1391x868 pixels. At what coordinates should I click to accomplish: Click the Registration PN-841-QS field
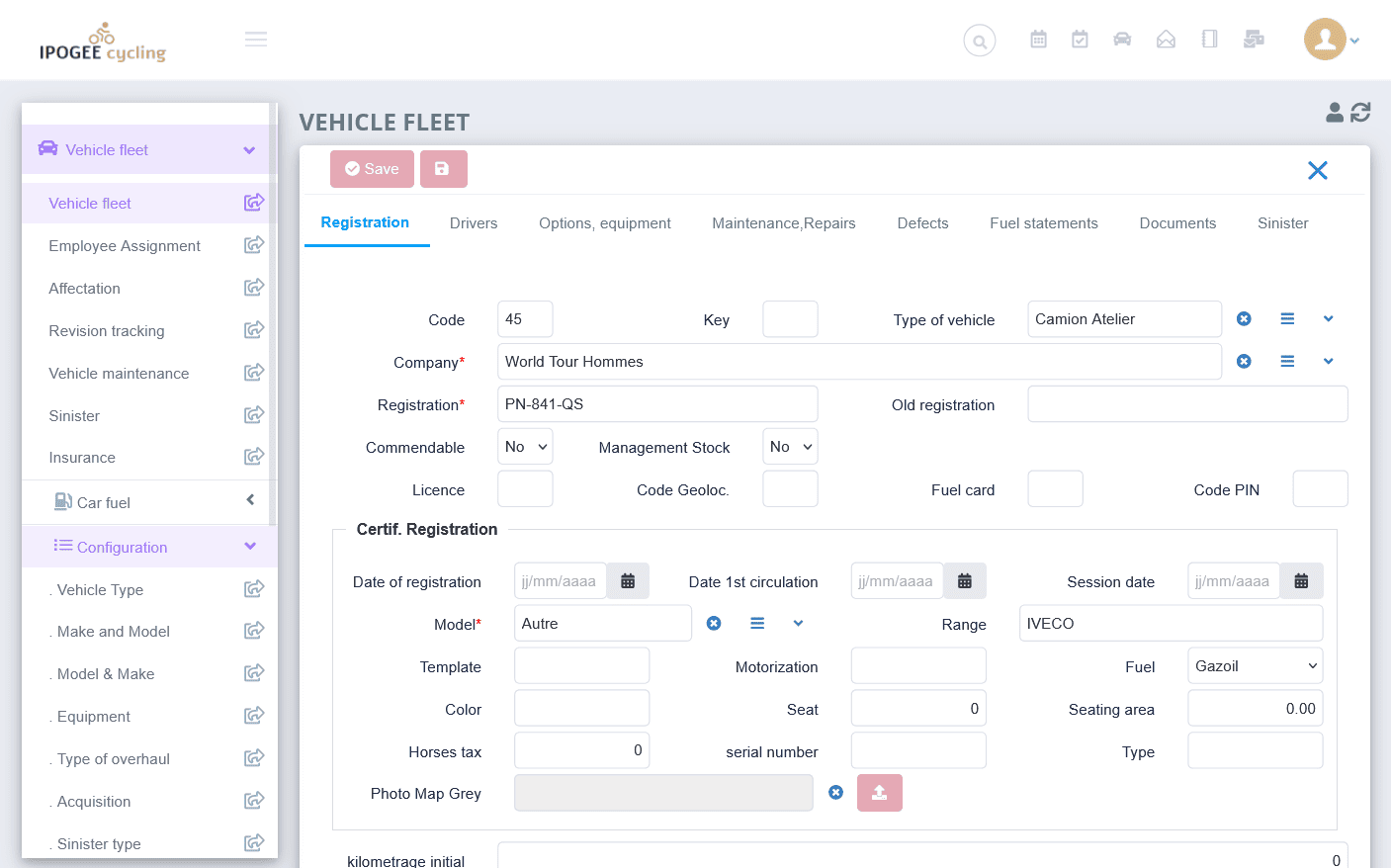point(657,404)
